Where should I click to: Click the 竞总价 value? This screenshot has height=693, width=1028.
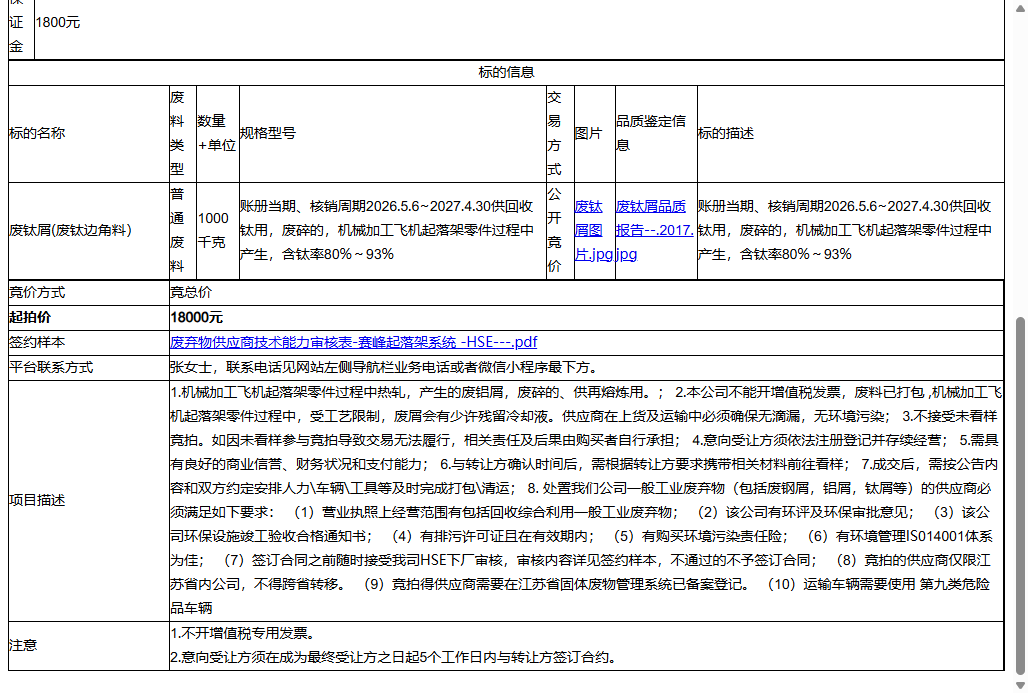pyautogui.click(x=191, y=292)
